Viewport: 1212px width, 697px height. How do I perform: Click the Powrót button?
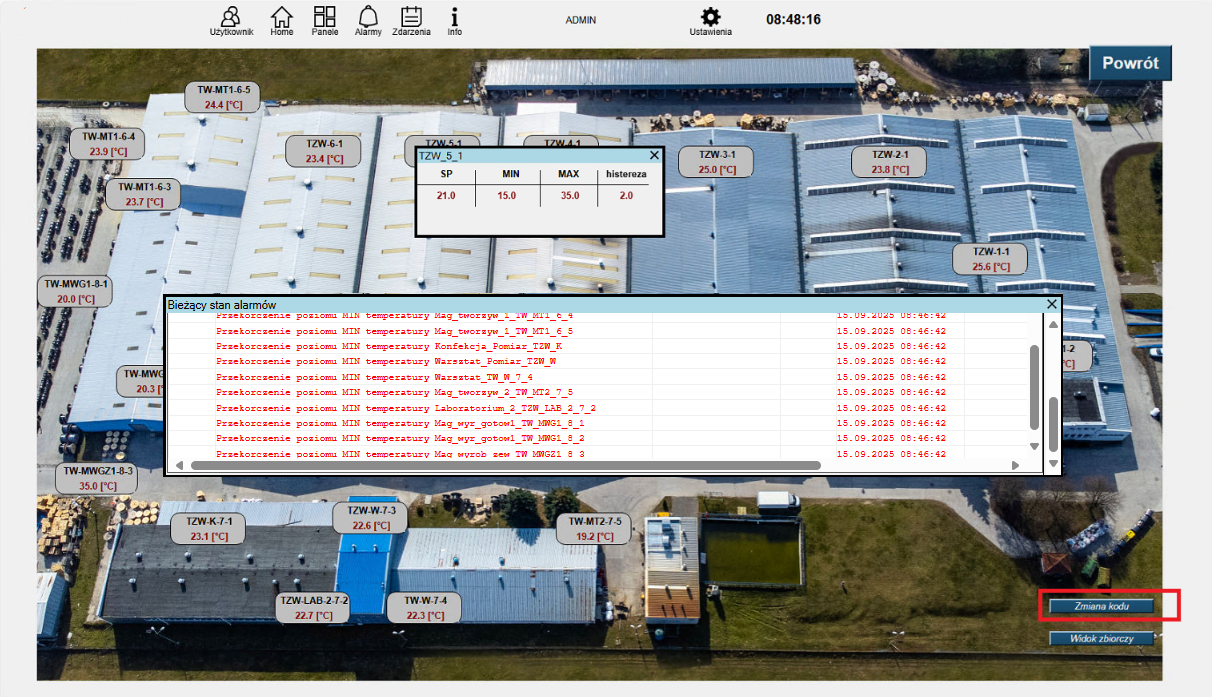point(1129,62)
